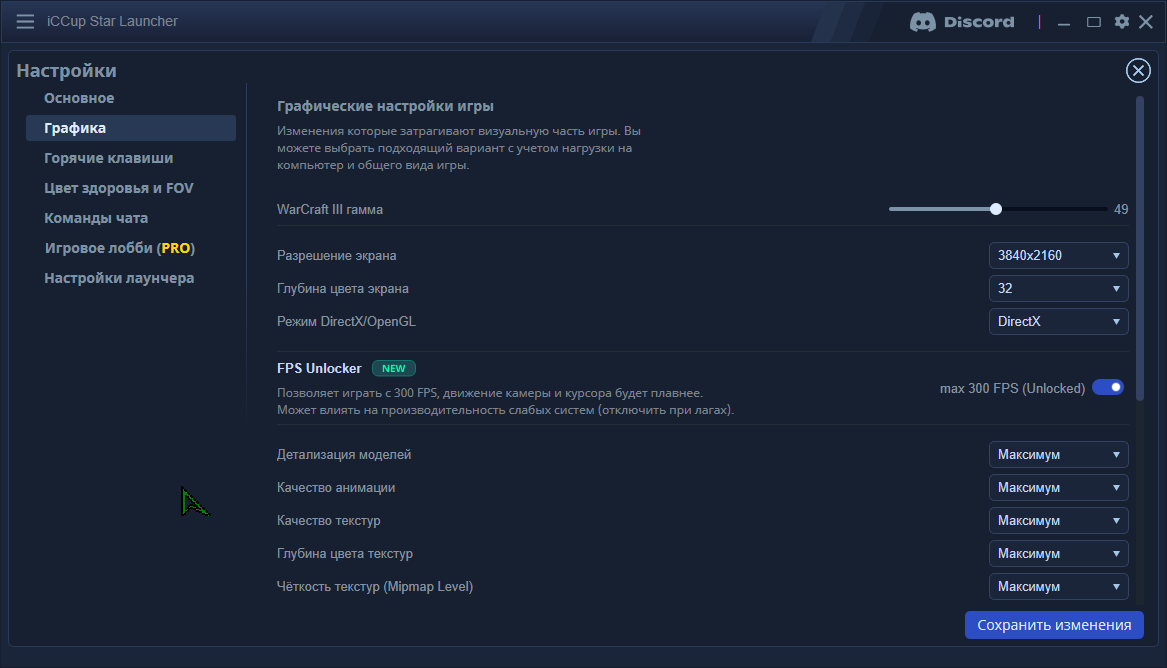This screenshot has width=1167, height=668.
Task: Open Игровое лобби (PRO) section
Action: pyautogui.click(x=119, y=248)
